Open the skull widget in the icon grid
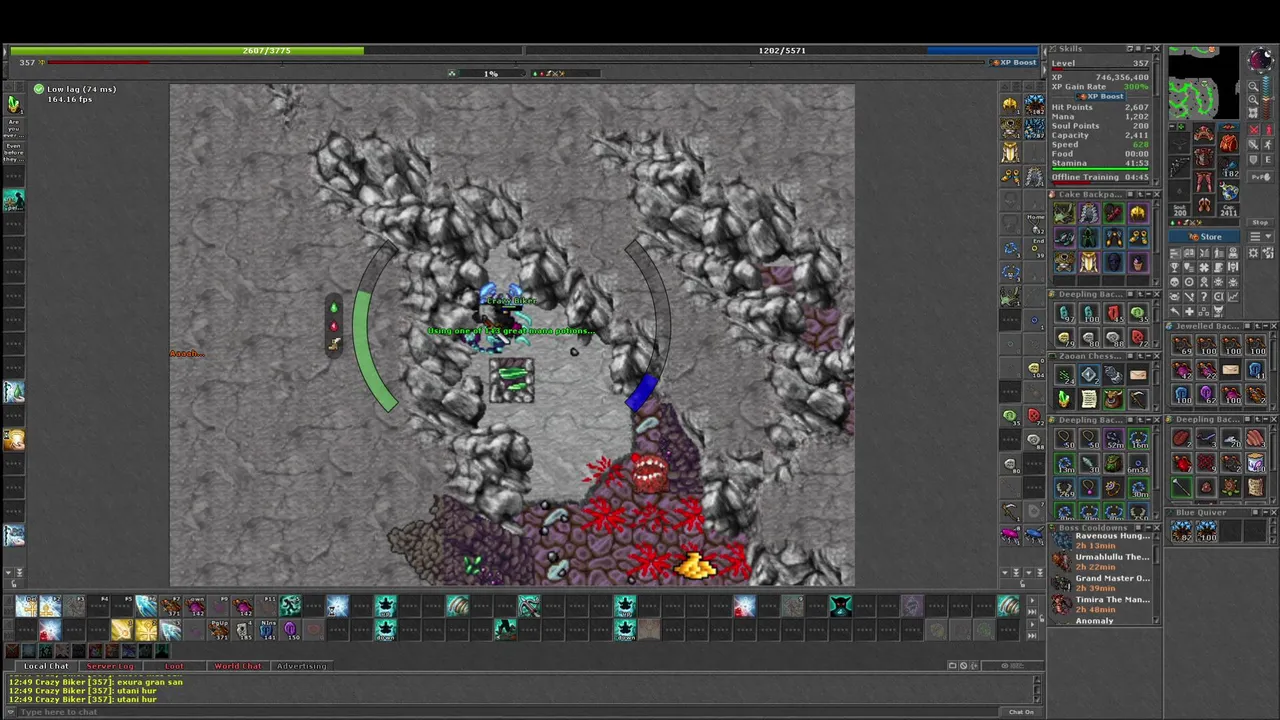1280x720 pixels. 1174,282
